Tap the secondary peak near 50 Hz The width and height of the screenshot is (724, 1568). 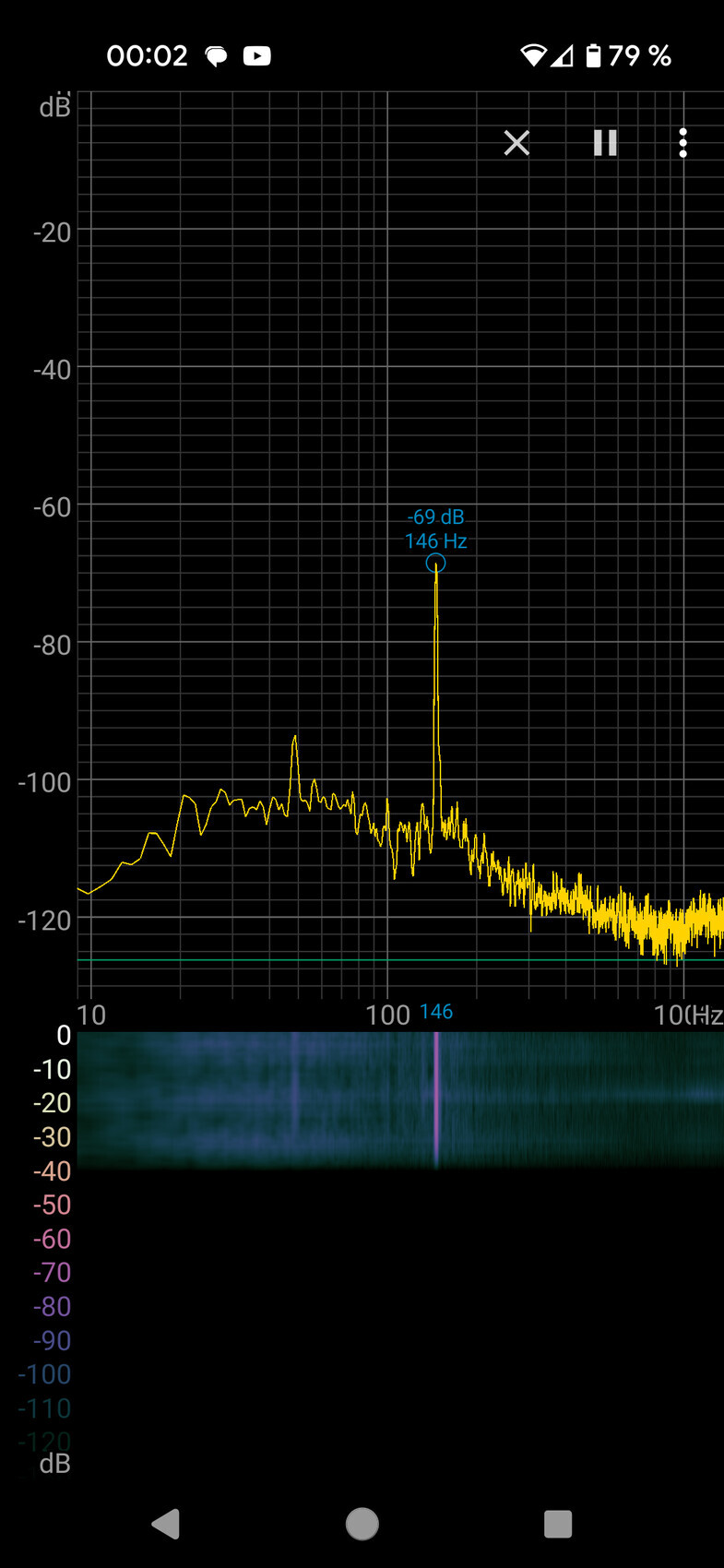(295, 738)
